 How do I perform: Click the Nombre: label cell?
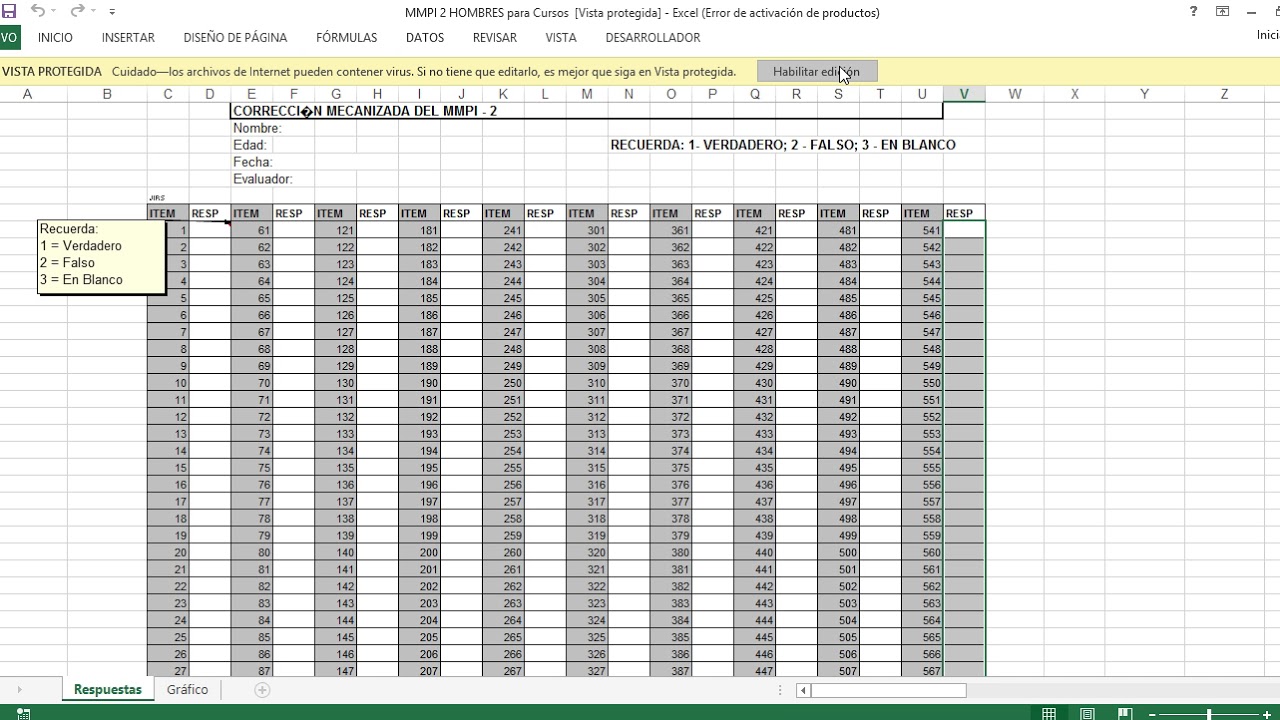click(x=257, y=128)
